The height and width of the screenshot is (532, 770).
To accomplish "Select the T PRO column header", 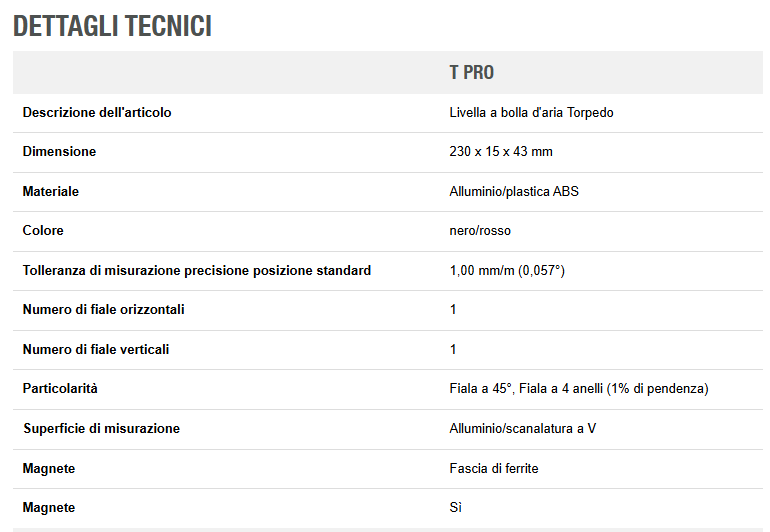I will click(x=471, y=73).
